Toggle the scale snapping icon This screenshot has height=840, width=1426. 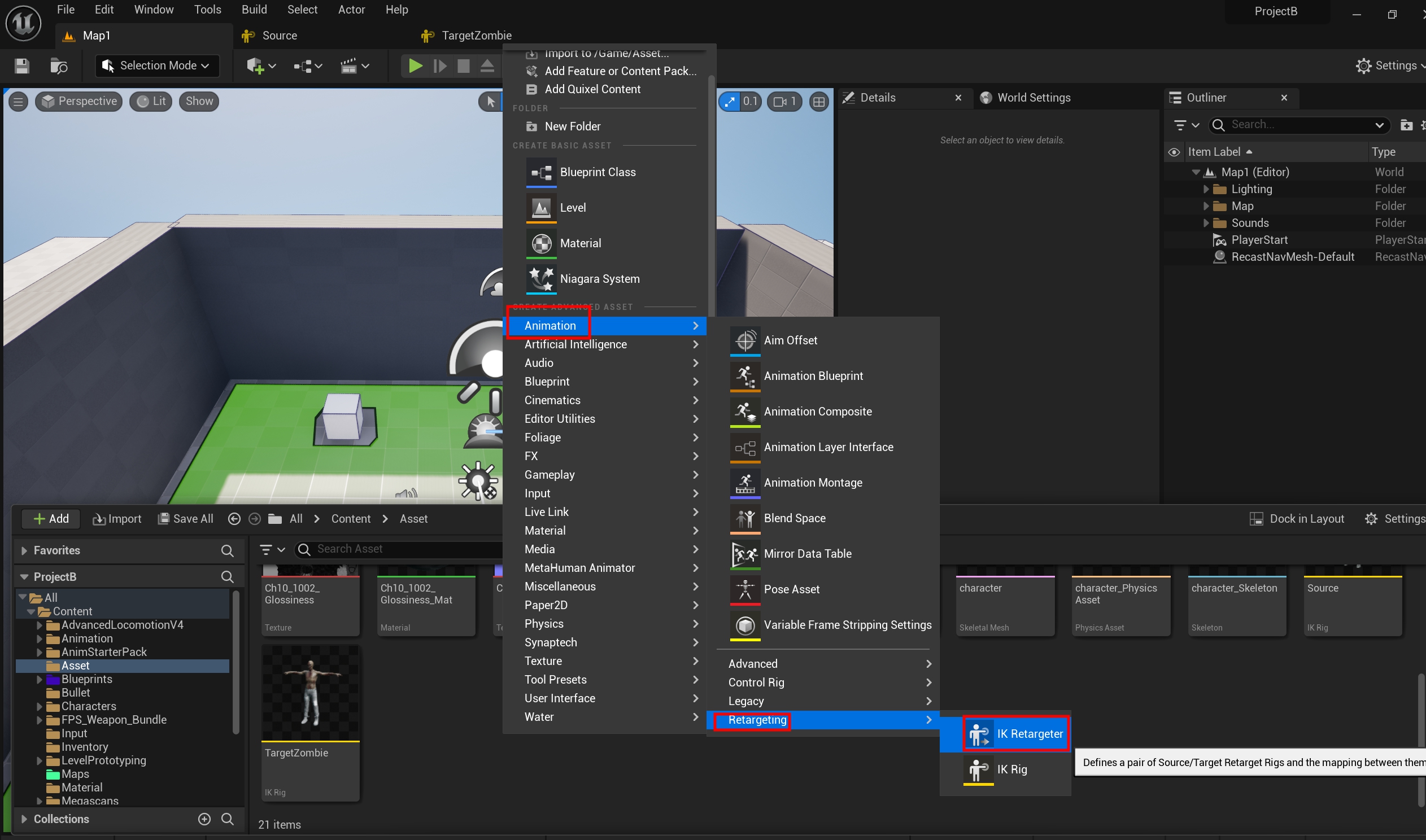[730, 101]
